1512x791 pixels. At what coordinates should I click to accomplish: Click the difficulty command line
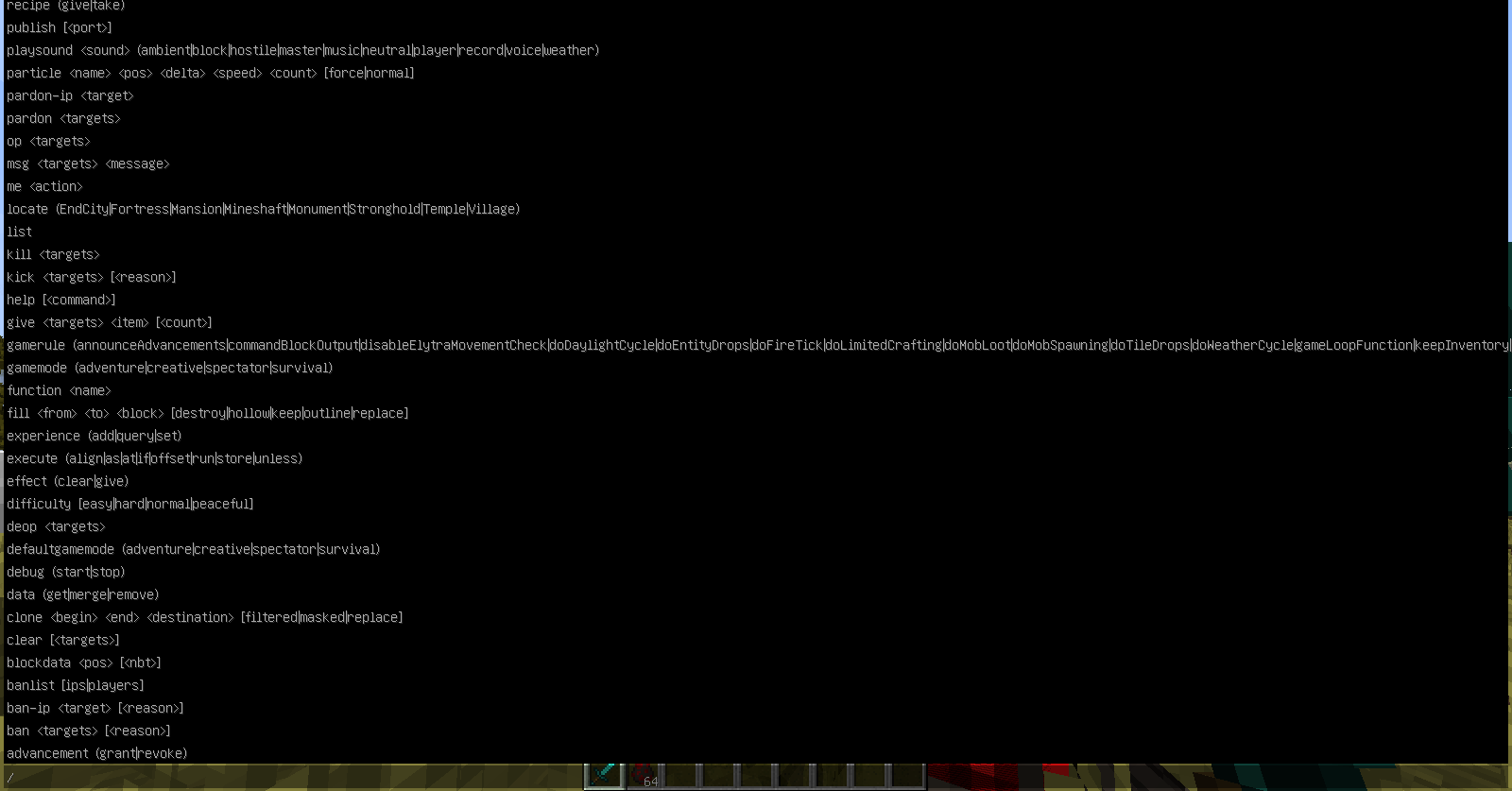(x=130, y=504)
